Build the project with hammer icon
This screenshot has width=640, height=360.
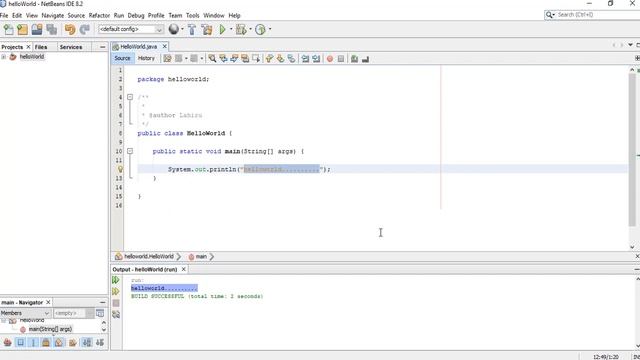point(192,29)
